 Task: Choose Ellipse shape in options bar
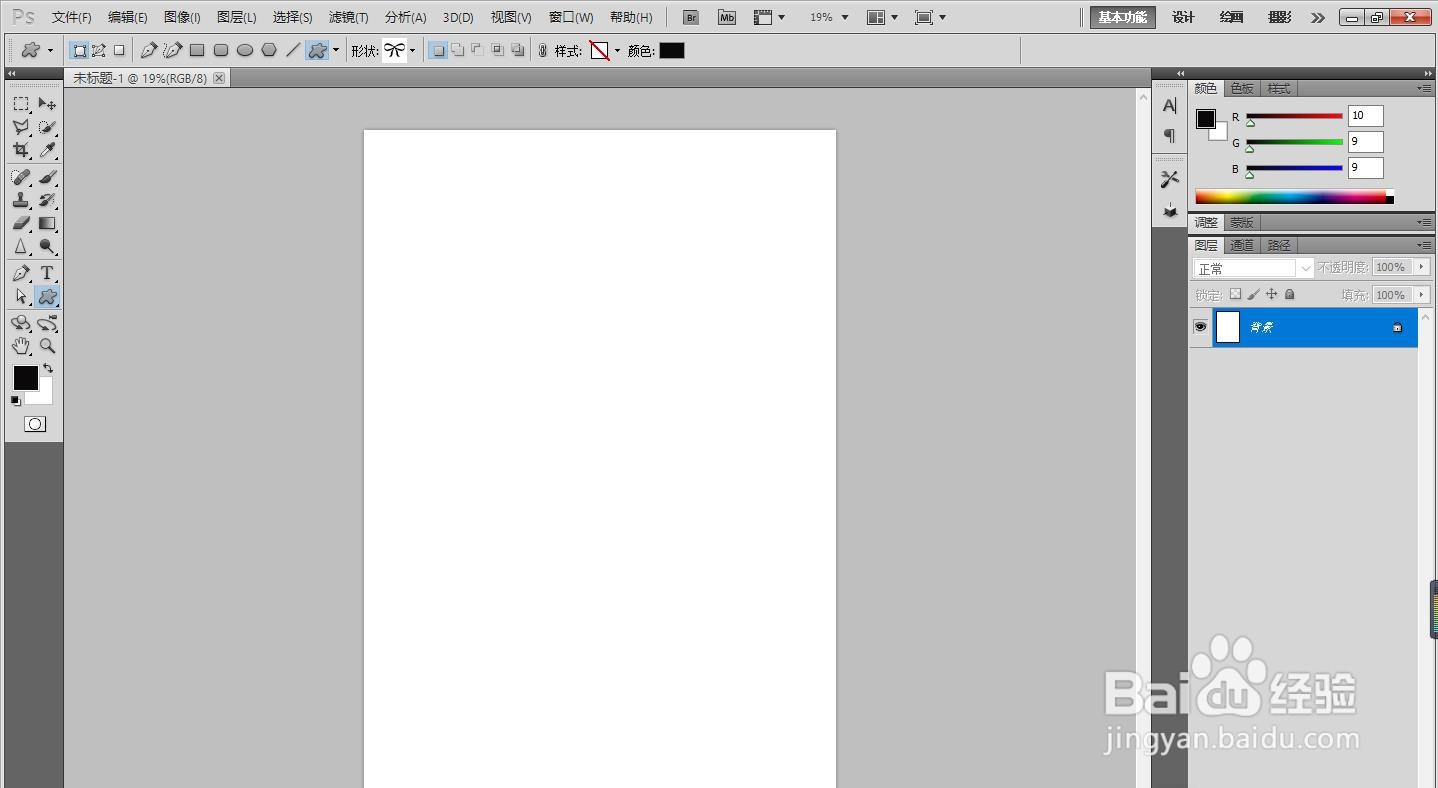(245, 50)
